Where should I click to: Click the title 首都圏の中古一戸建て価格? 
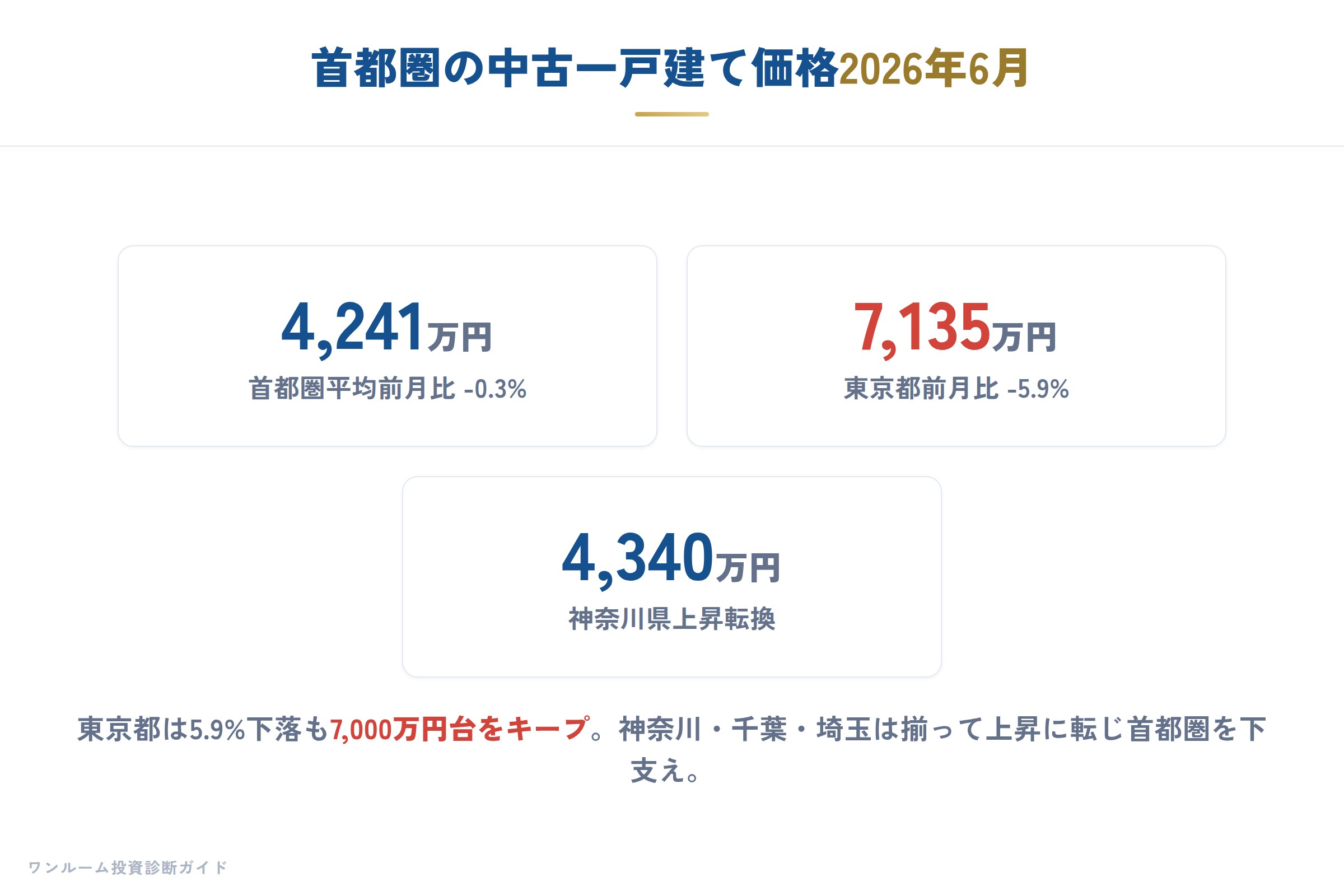575,68
